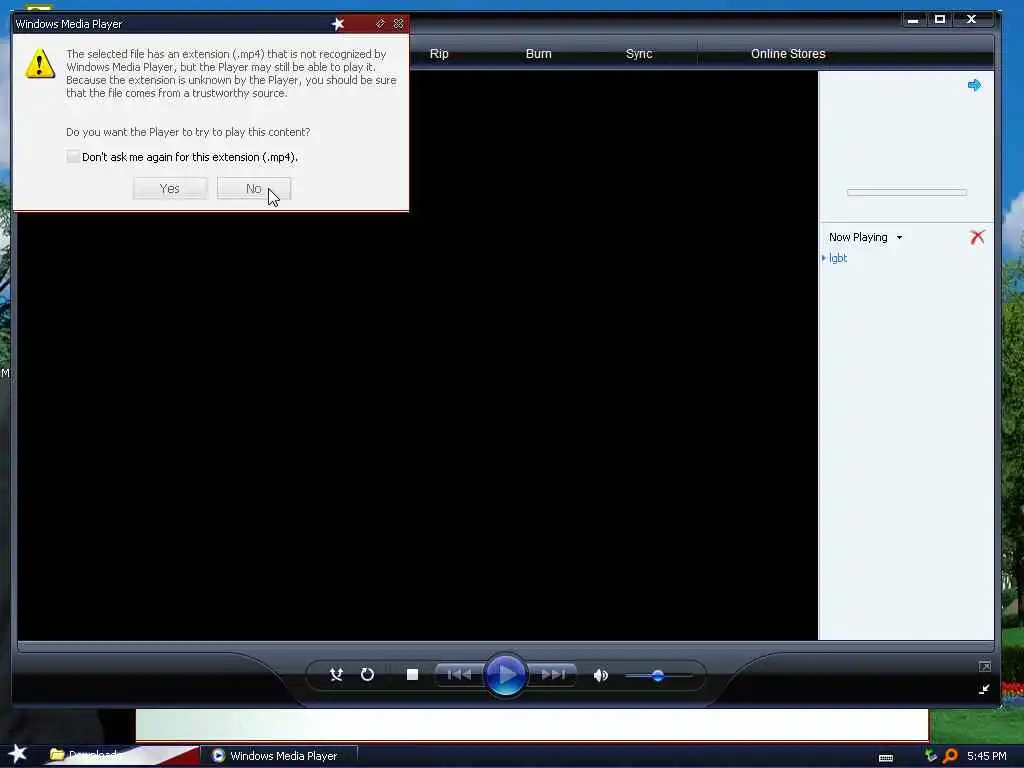Open the Online Stores tab
1024x768 pixels.
click(788, 54)
